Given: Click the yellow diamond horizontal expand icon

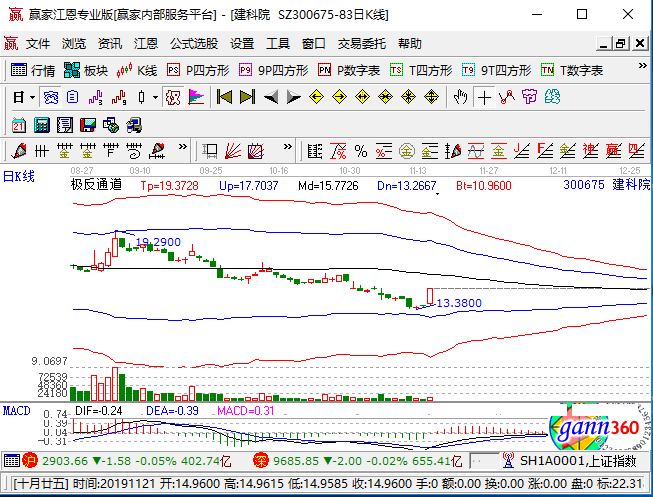Looking at the screenshot, I should [x=362, y=97].
